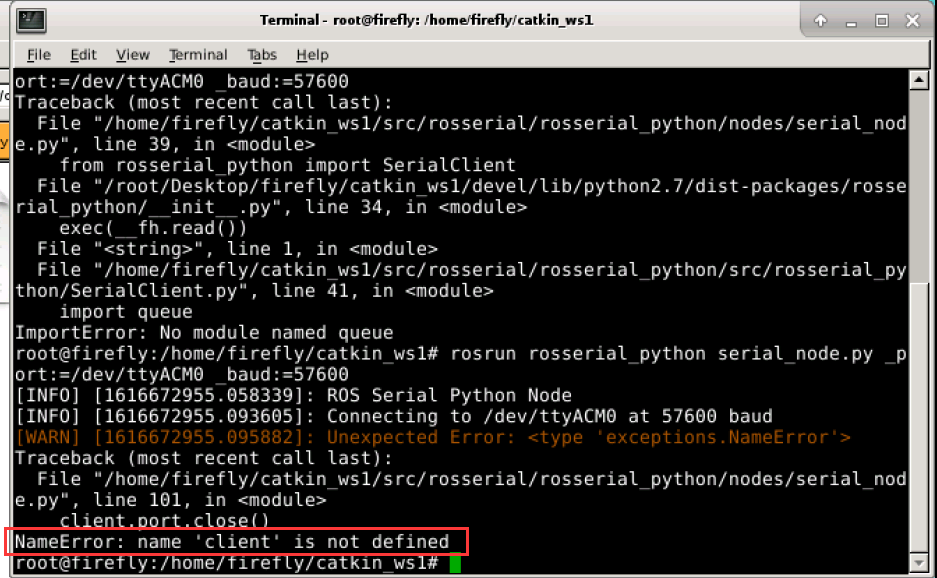
Task: Open the View menu
Action: point(132,55)
